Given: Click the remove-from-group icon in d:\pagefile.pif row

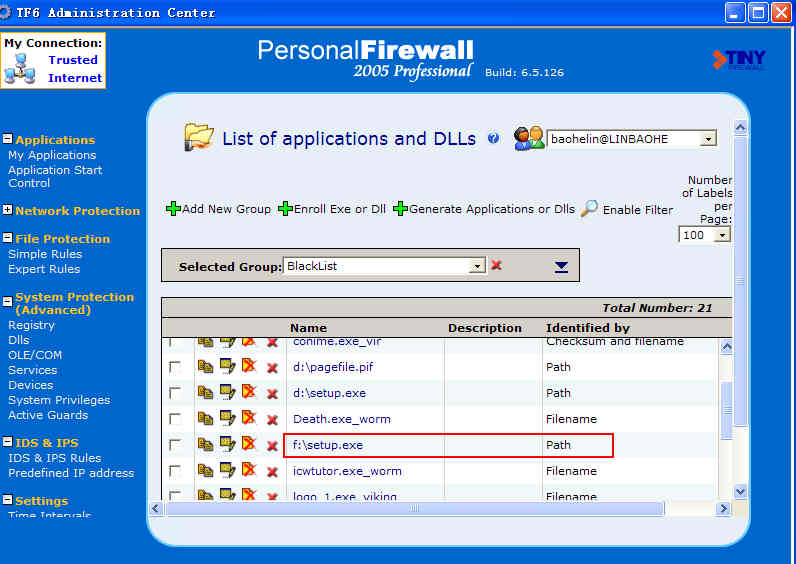Looking at the screenshot, I should (249, 366).
